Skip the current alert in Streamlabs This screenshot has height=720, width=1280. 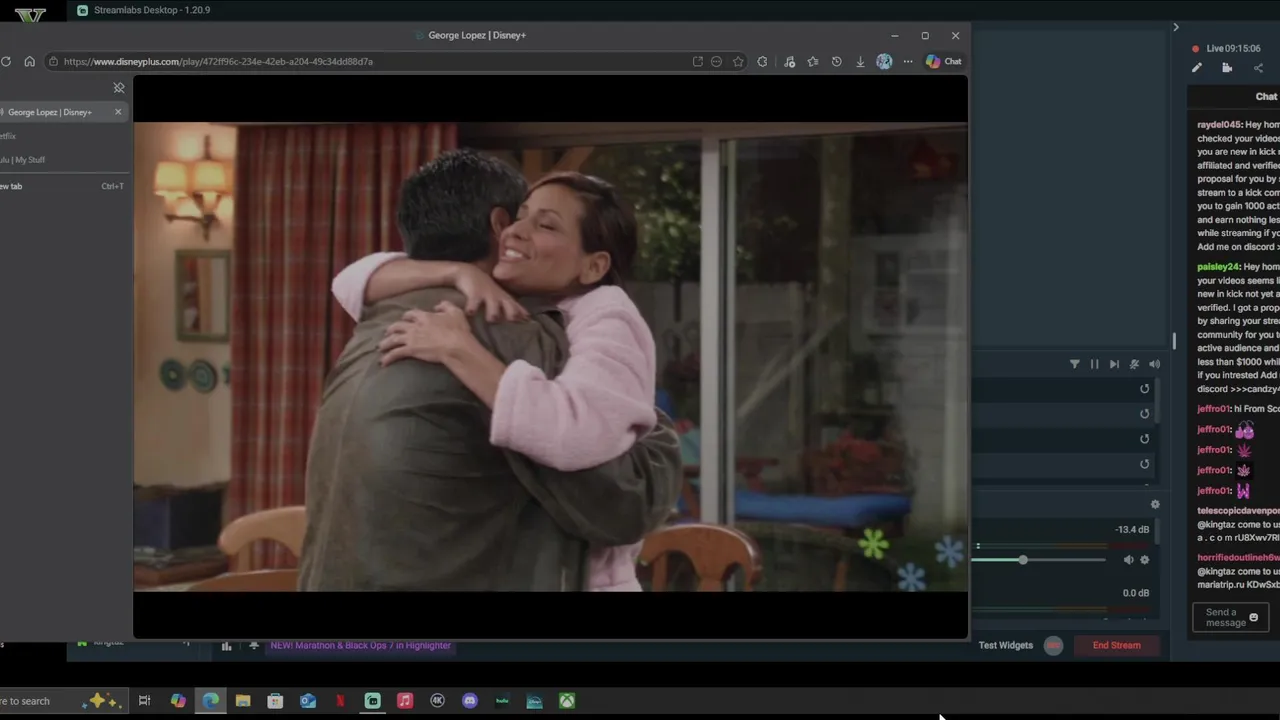(x=1114, y=364)
